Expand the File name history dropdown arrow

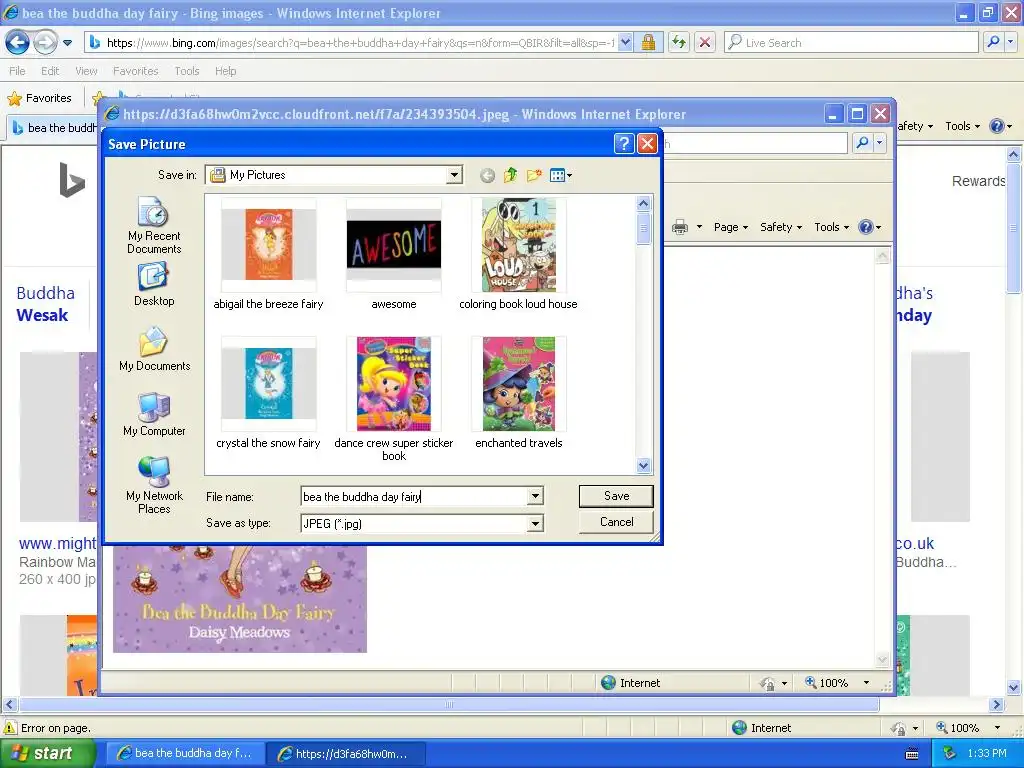point(535,496)
